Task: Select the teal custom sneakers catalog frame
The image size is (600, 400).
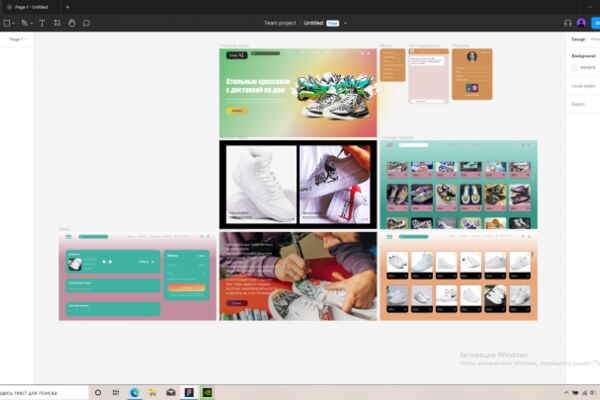Action: [x=458, y=184]
